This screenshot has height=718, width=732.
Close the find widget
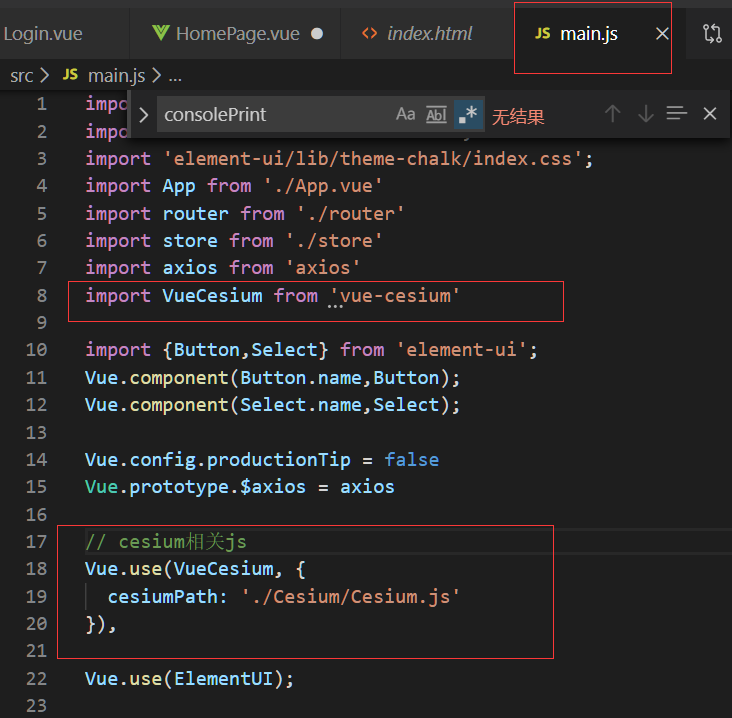point(710,114)
